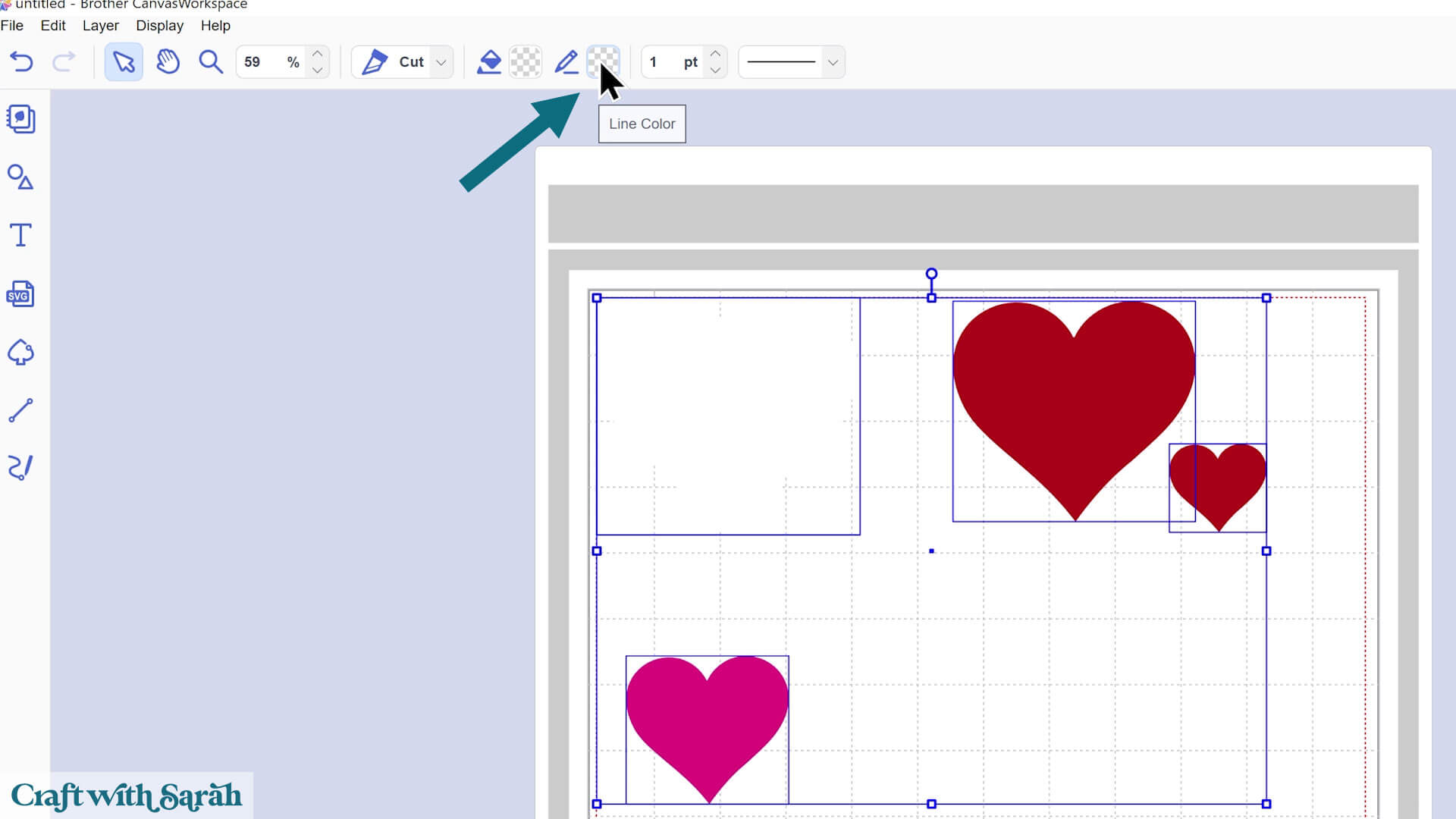Click the pink heart on canvas

tap(707, 720)
